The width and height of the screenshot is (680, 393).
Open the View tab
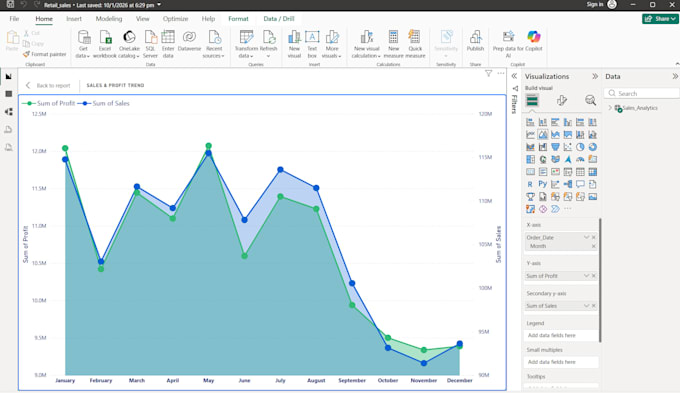click(x=142, y=19)
